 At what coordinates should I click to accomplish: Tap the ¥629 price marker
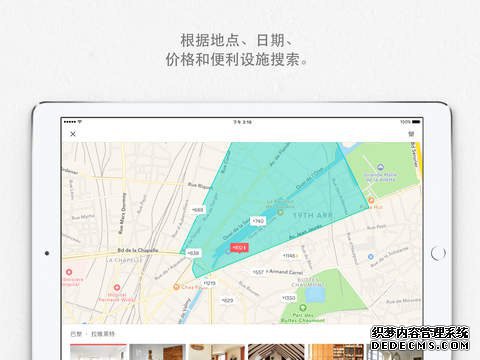pyautogui.click(x=227, y=300)
